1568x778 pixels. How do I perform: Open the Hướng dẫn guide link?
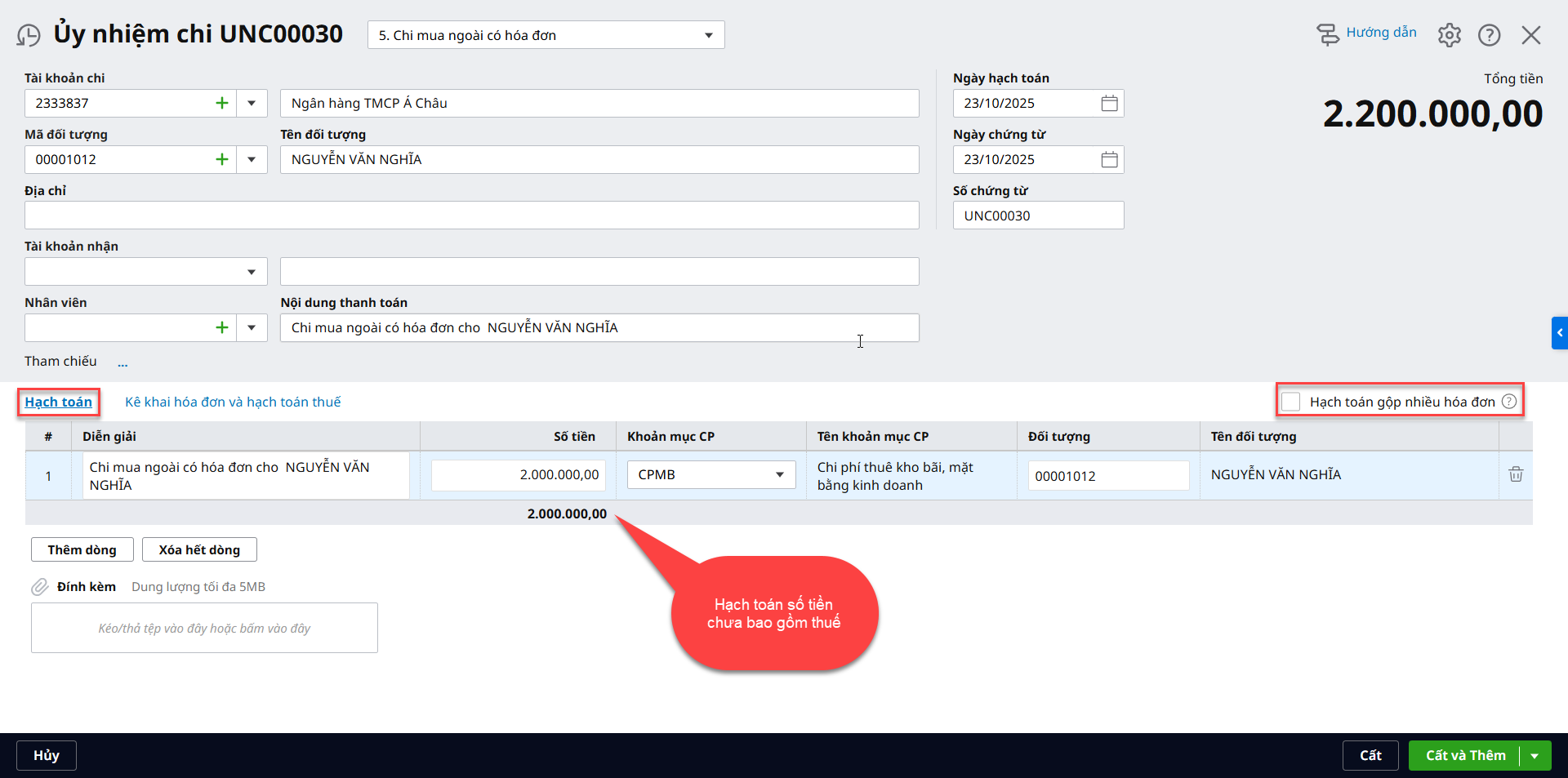point(1380,33)
